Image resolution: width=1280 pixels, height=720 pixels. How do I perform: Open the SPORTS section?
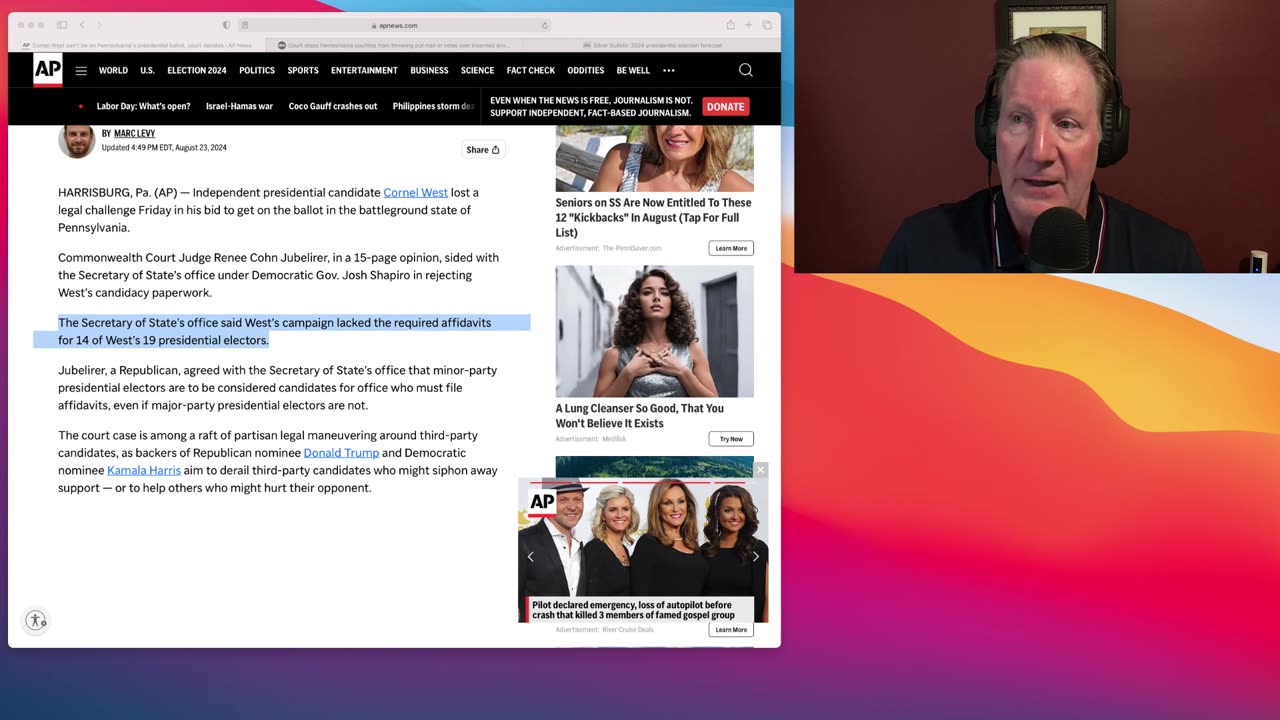tap(303, 71)
